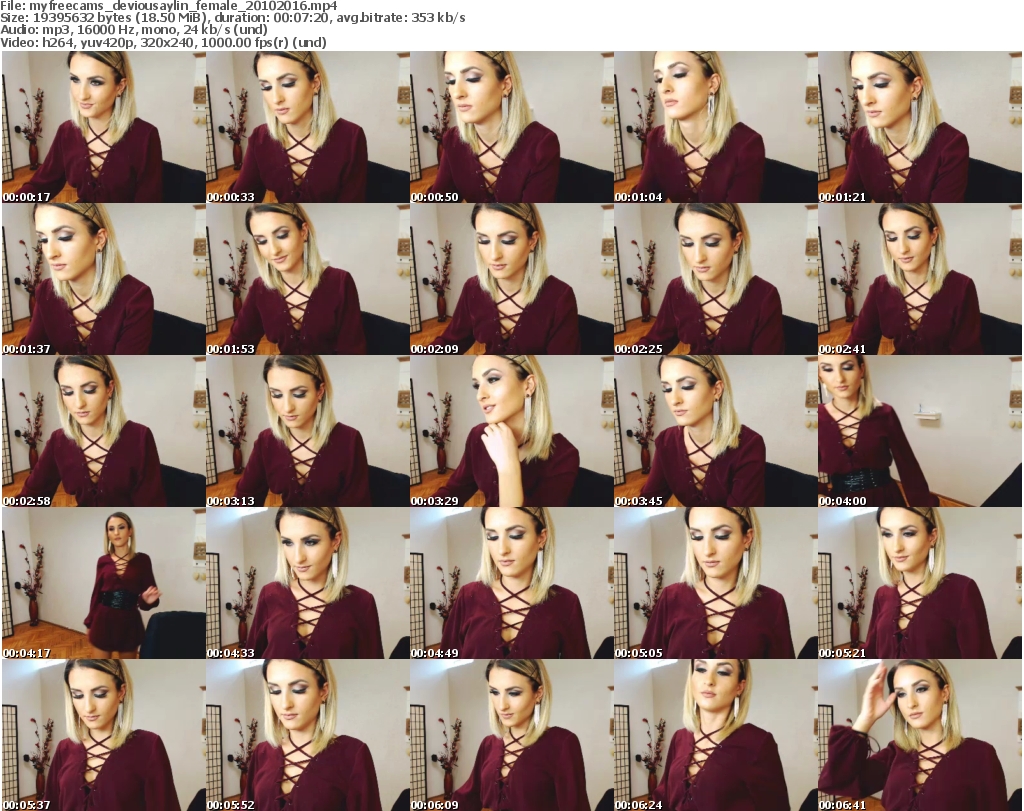
Task: Pick the frame stamped 00:06:24
Action: point(715,735)
